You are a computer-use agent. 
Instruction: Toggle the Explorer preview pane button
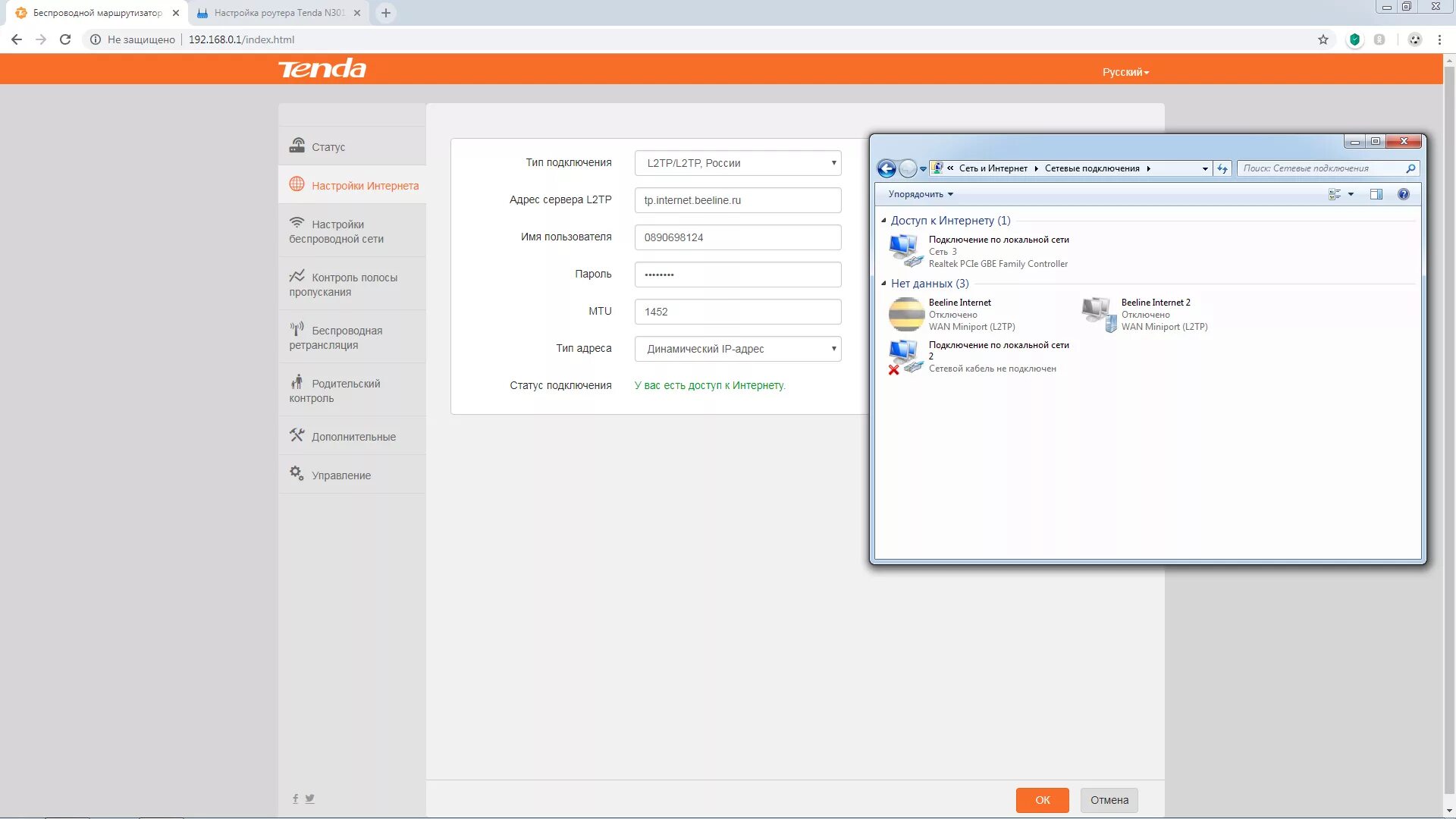[1376, 194]
